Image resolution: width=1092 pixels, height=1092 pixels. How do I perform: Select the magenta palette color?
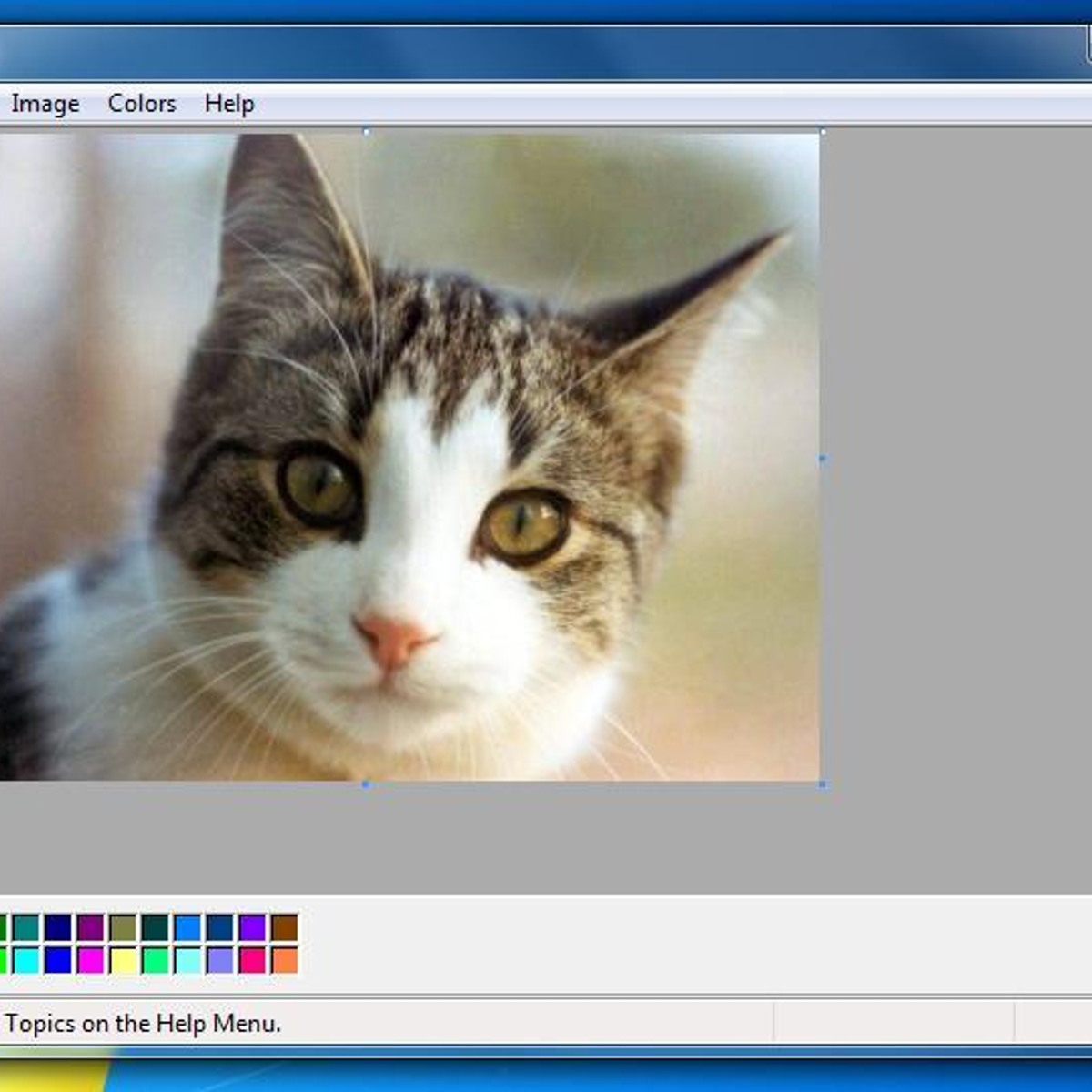(x=90, y=960)
